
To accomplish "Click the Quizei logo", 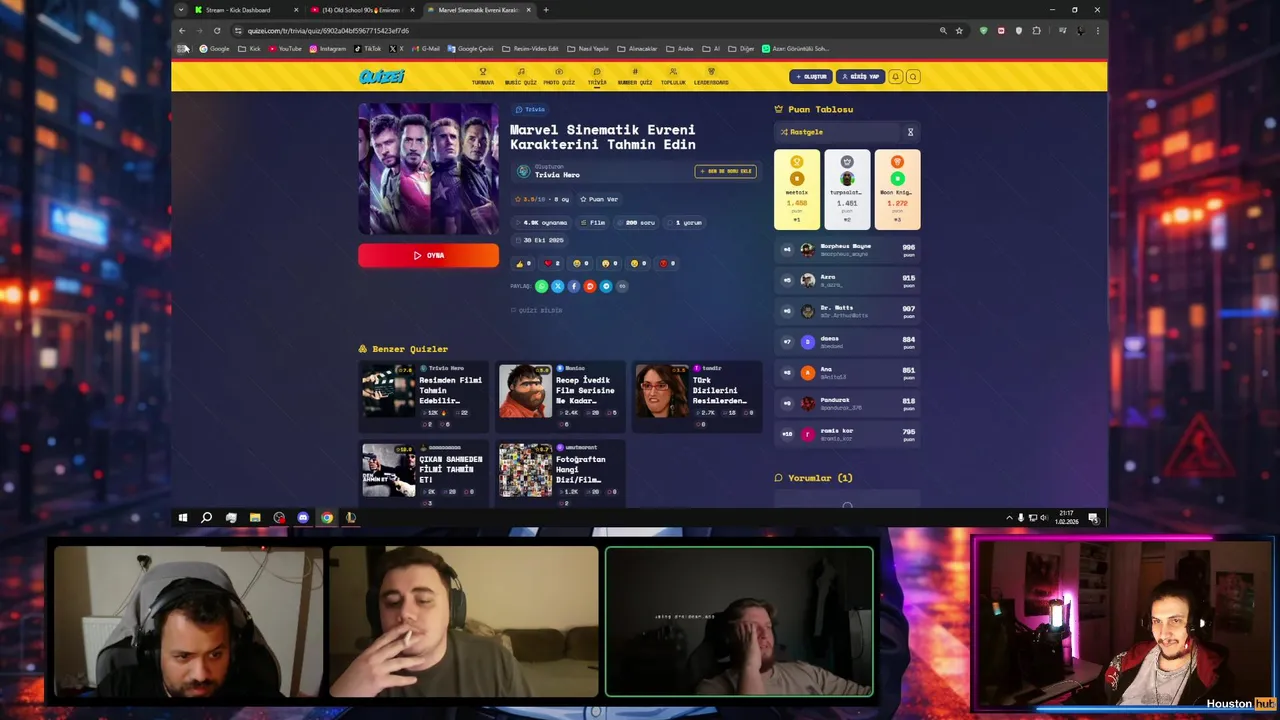I will click(382, 77).
